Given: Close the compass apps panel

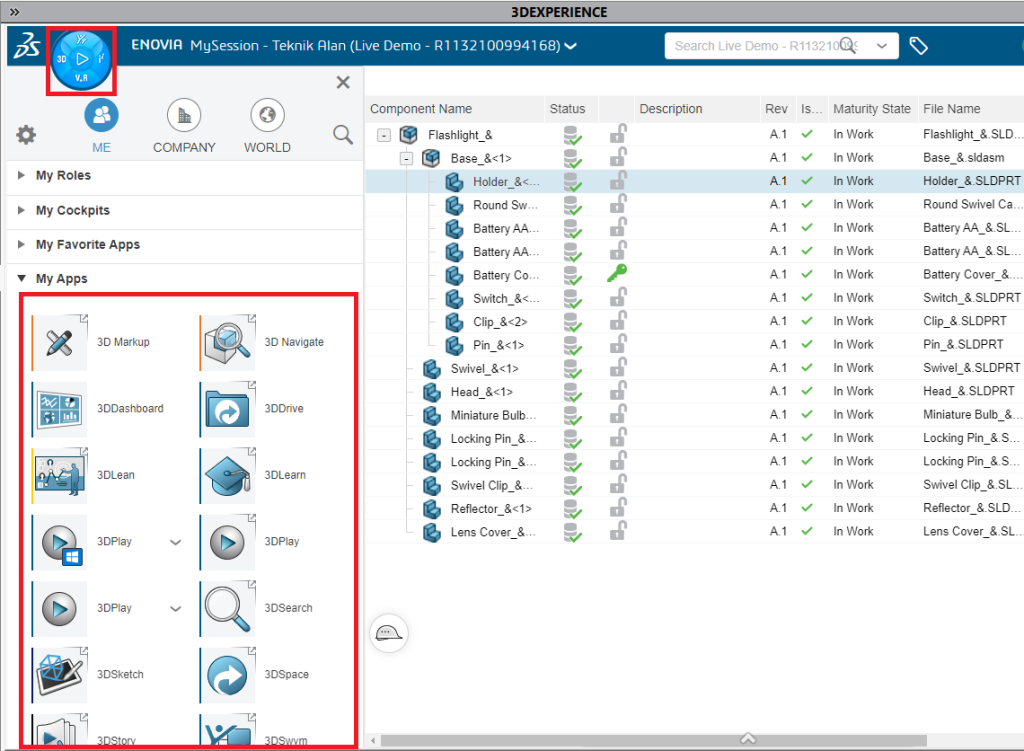Looking at the screenshot, I should click(343, 83).
